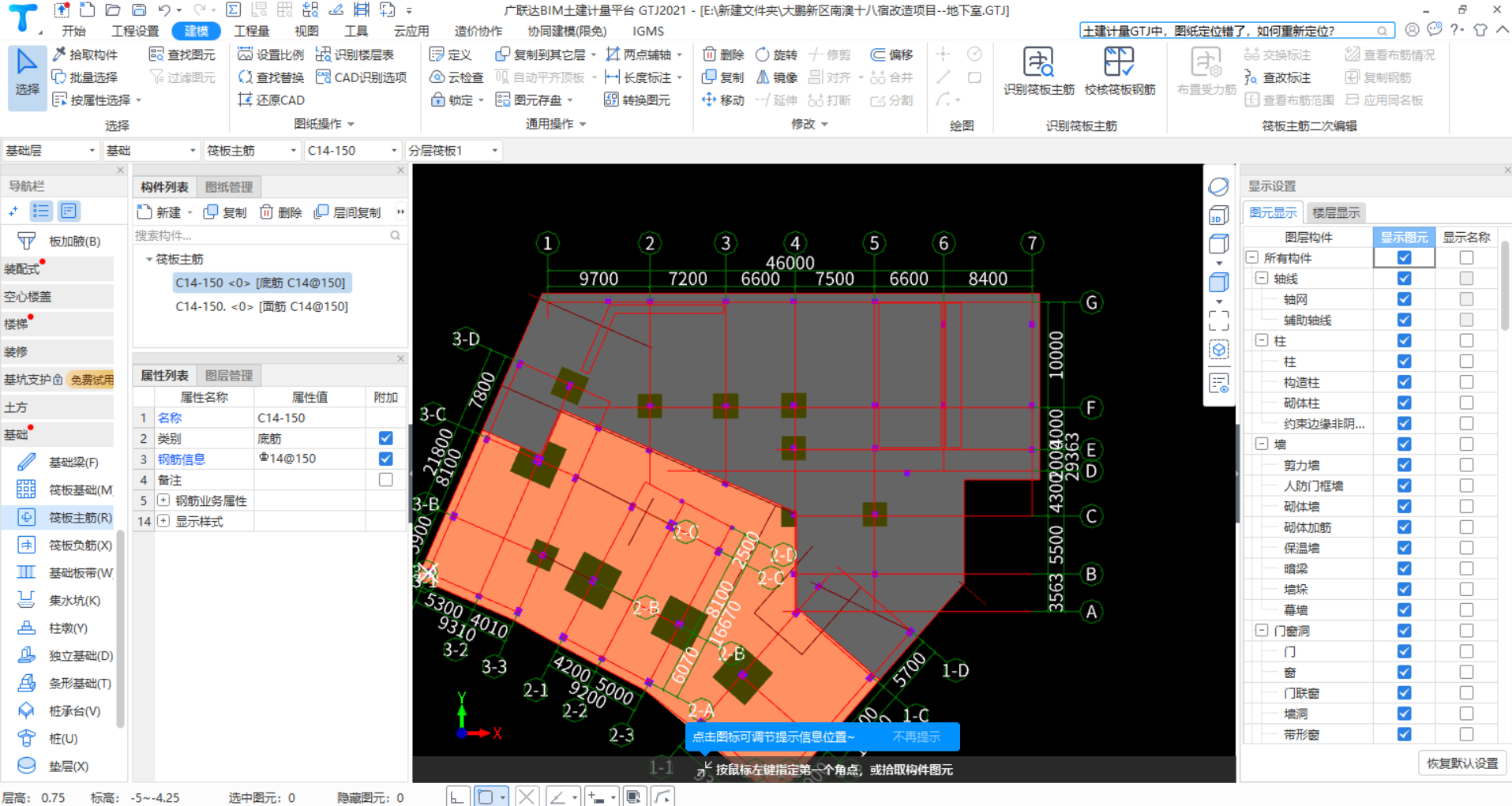The height and width of the screenshot is (806, 1512).
Task: Open 筏板主筋 component type dropdown
Action: [x=252, y=150]
